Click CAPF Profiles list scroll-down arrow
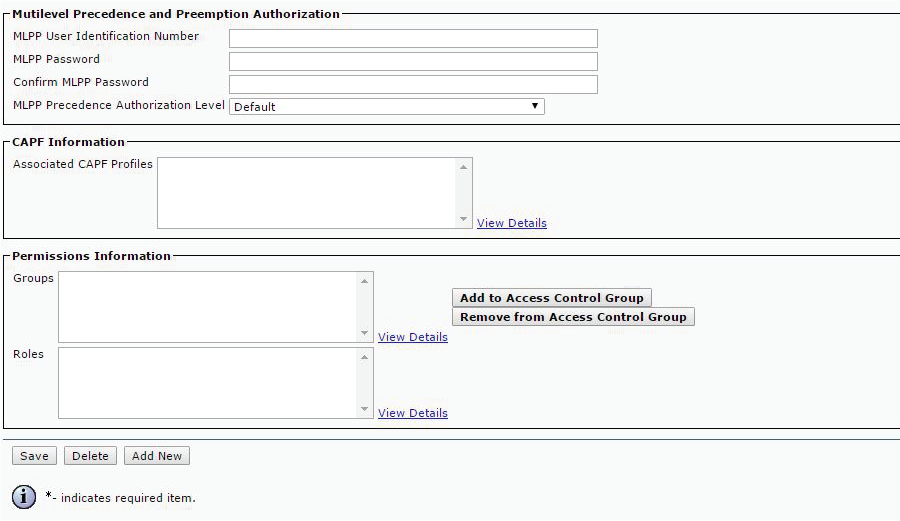The width and height of the screenshot is (900, 521). (x=464, y=219)
